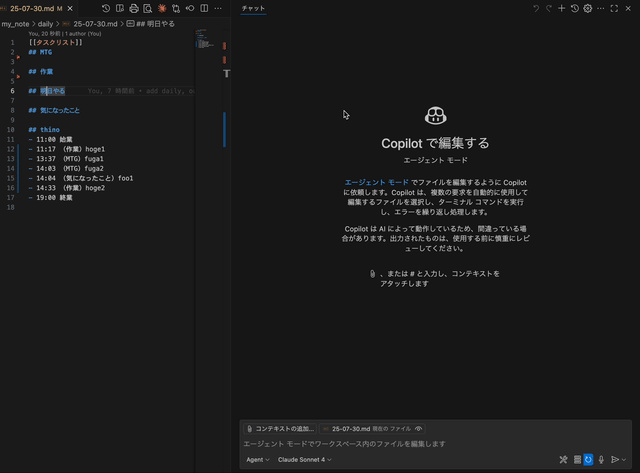Image resolution: width=640 pixels, height=473 pixels.
Task: Open the Agent mode dropdown
Action: point(258,460)
